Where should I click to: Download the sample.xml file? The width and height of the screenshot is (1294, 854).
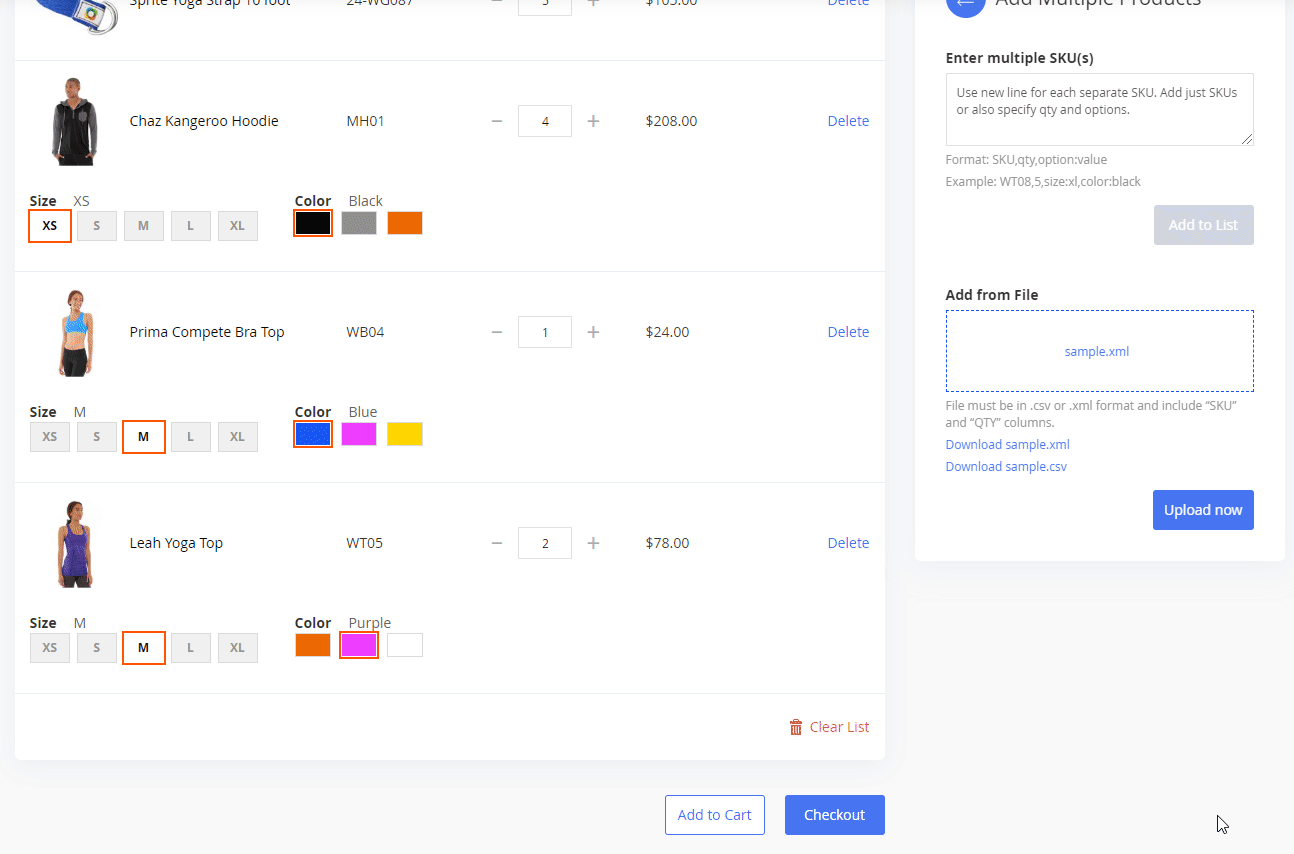[x=1007, y=445]
